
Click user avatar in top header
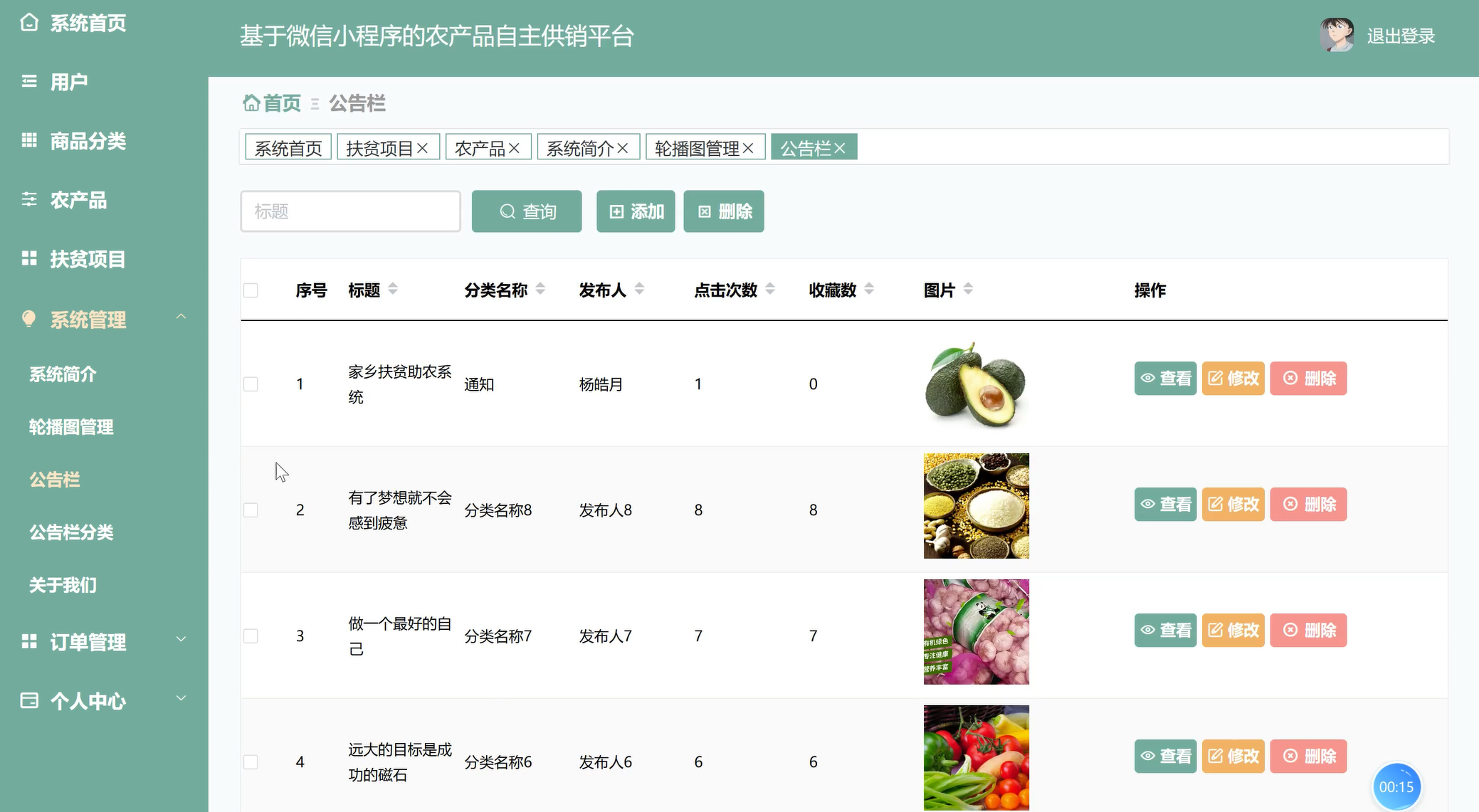(1337, 35)
